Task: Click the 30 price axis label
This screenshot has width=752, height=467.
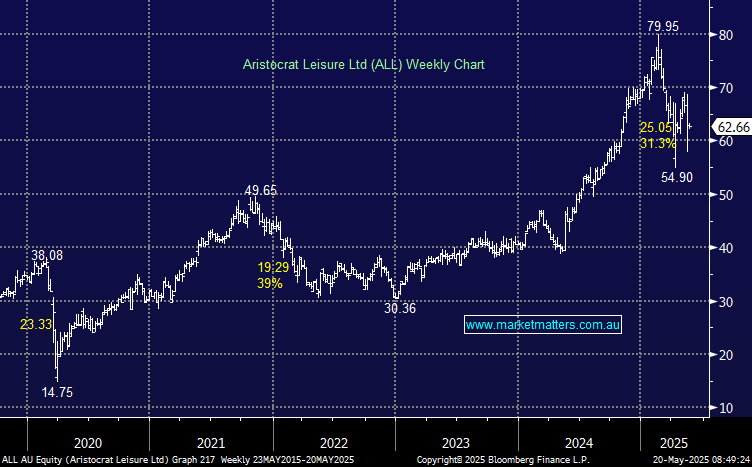Action: point(726,302)
